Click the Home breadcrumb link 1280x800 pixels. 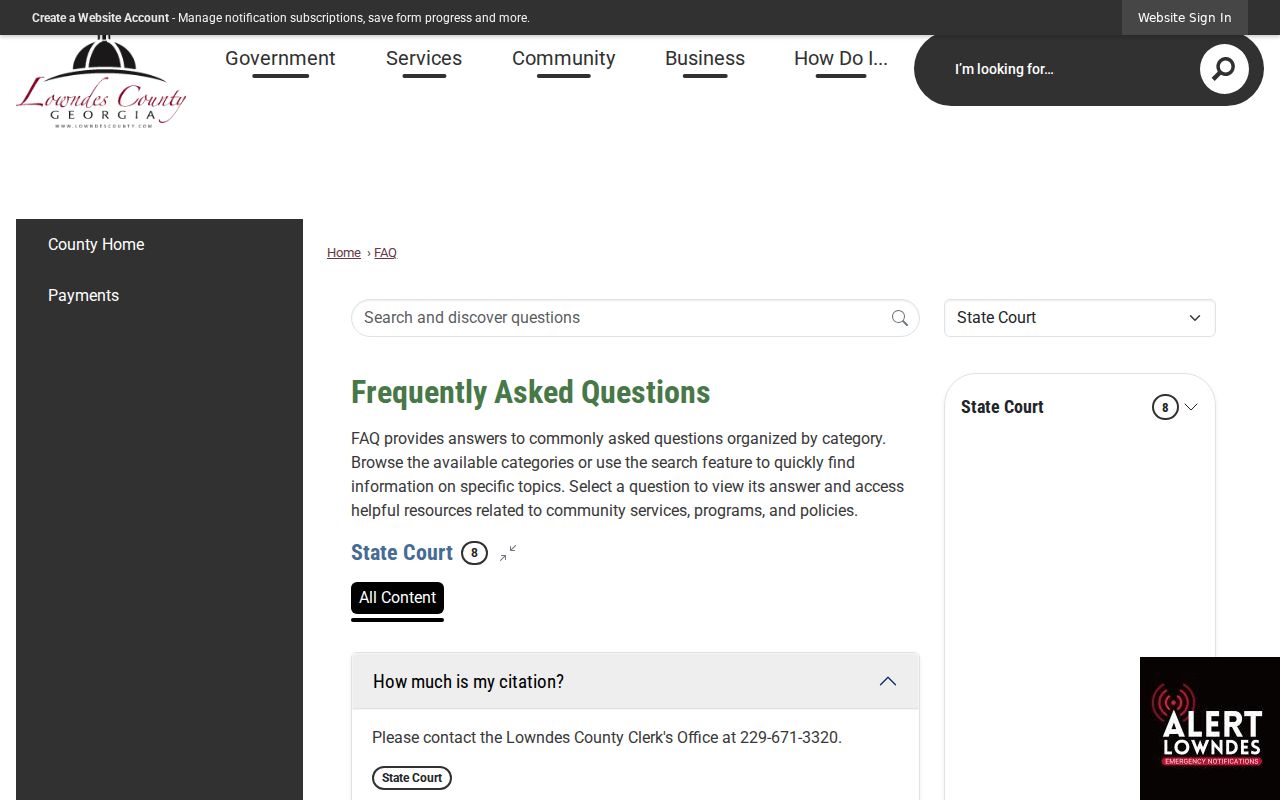coord(344,253)
